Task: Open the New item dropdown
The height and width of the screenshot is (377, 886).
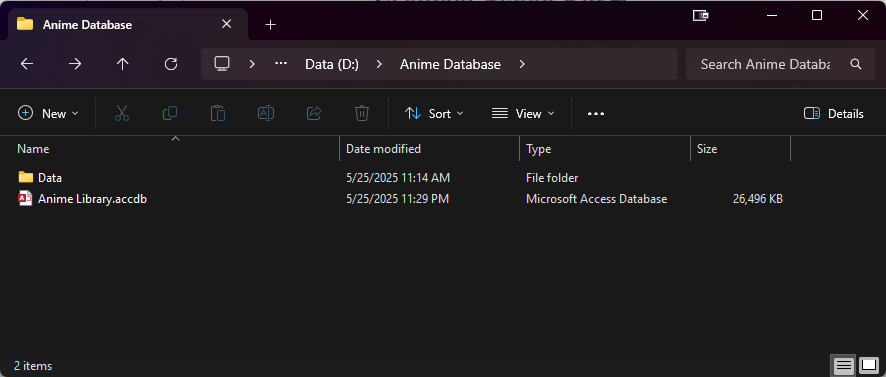Action: [48, 114]
